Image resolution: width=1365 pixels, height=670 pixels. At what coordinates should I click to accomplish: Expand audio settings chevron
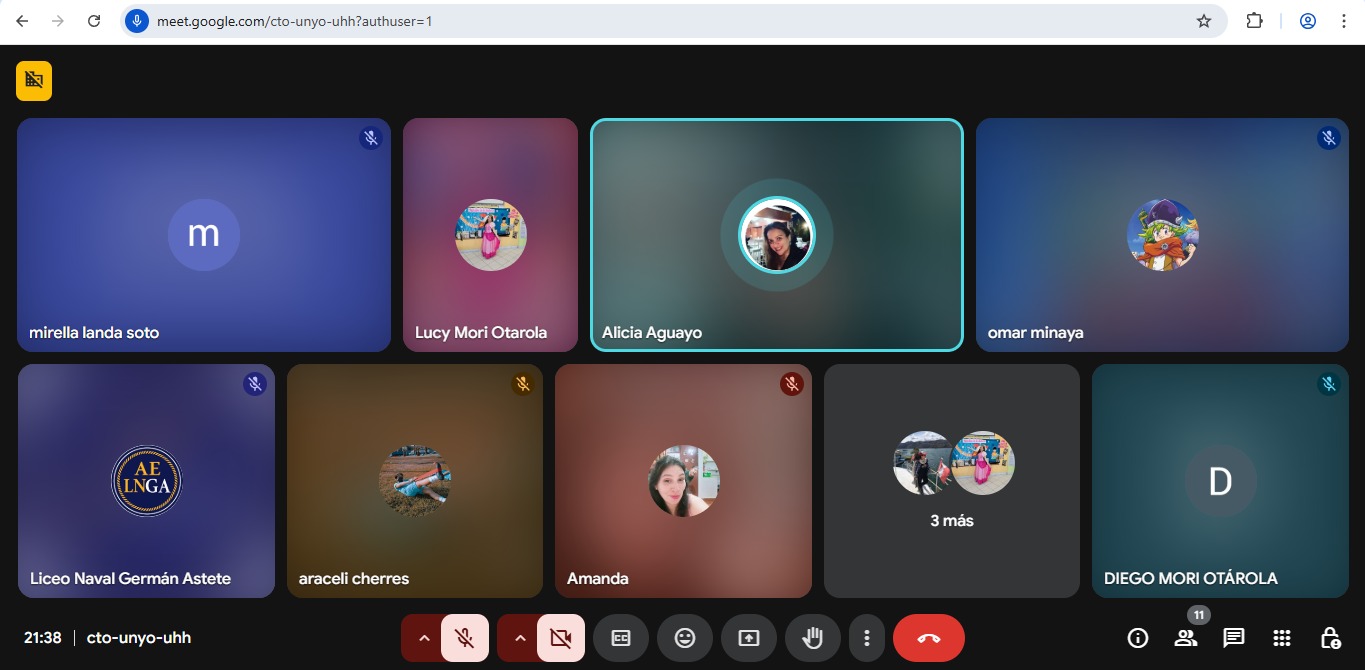click(424, 638)
